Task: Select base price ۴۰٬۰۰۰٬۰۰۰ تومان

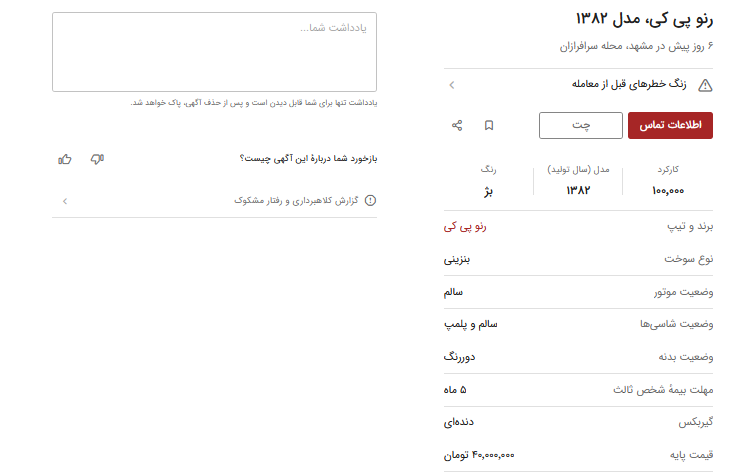Action: pos(479,455)
